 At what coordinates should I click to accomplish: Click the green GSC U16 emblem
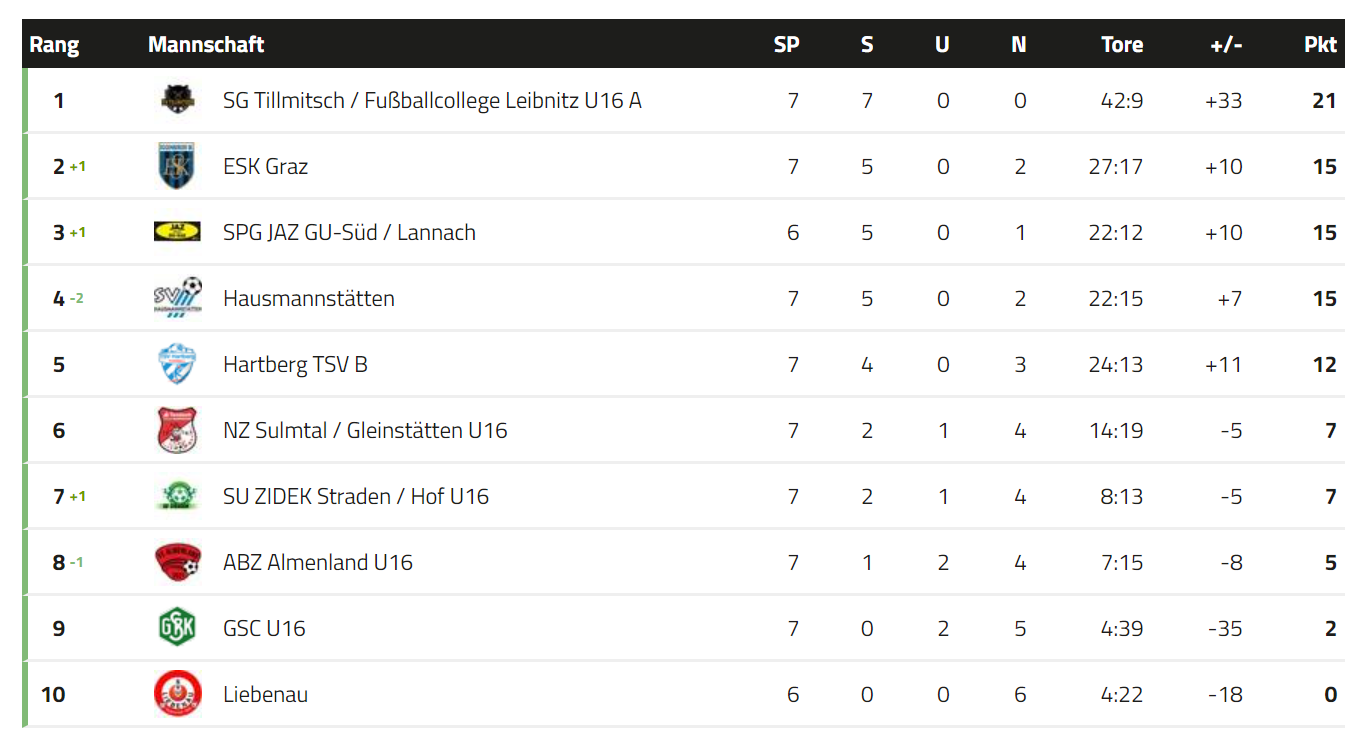[177, 628]
